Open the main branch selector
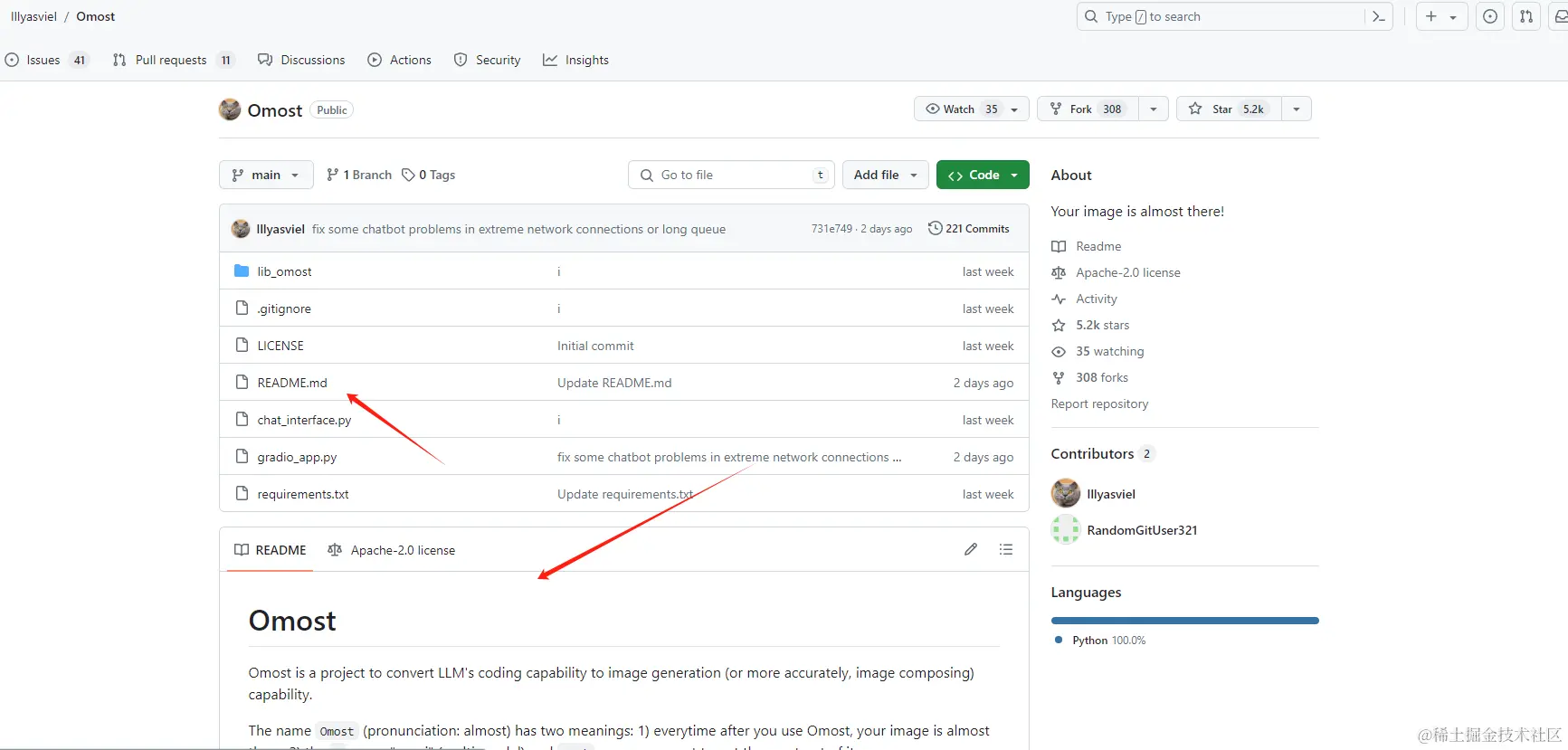The width and height of the screenshot is (1568, 750). click(266, 175)
